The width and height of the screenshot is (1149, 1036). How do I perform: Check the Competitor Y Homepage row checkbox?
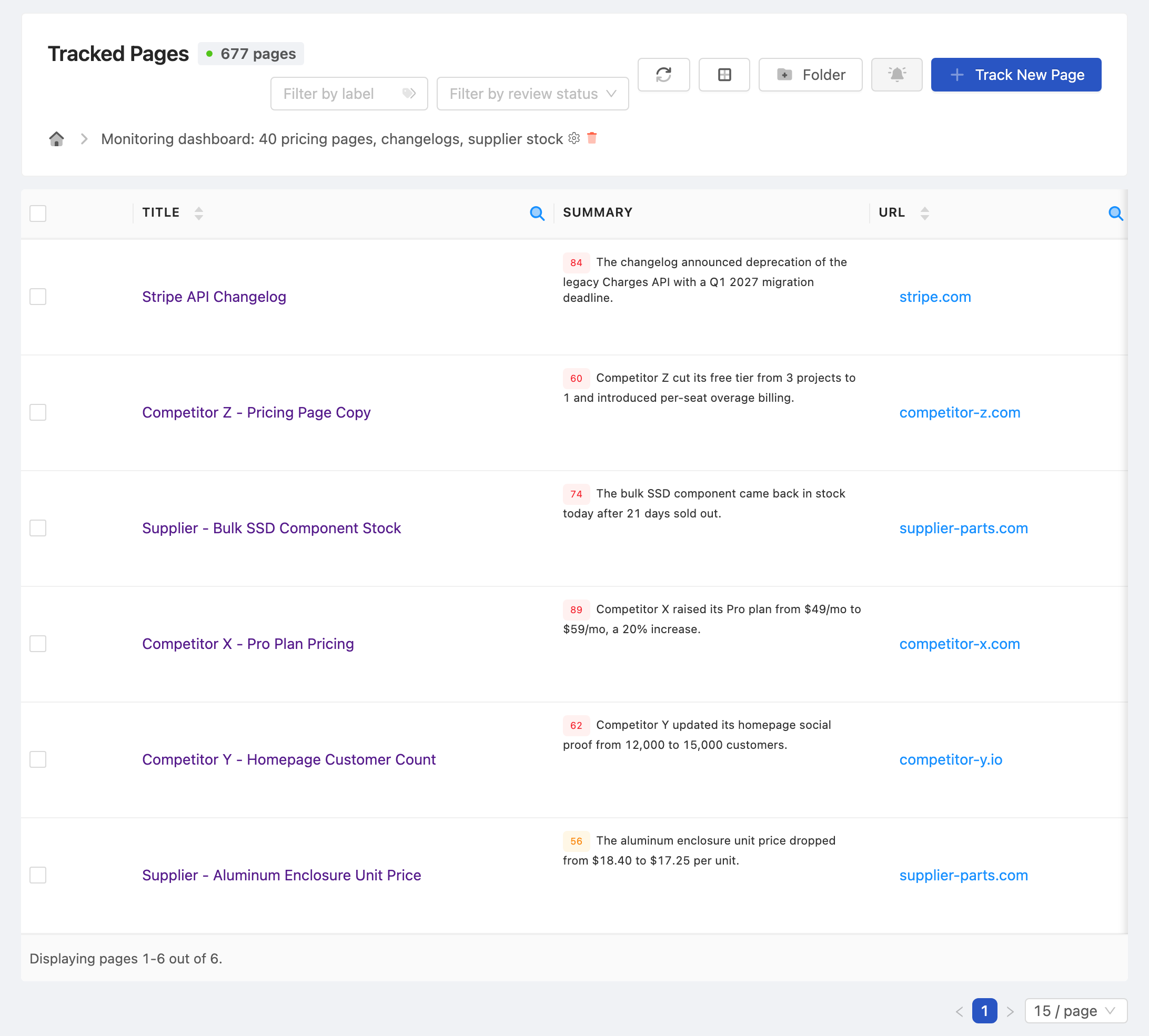tap(37, 759)
